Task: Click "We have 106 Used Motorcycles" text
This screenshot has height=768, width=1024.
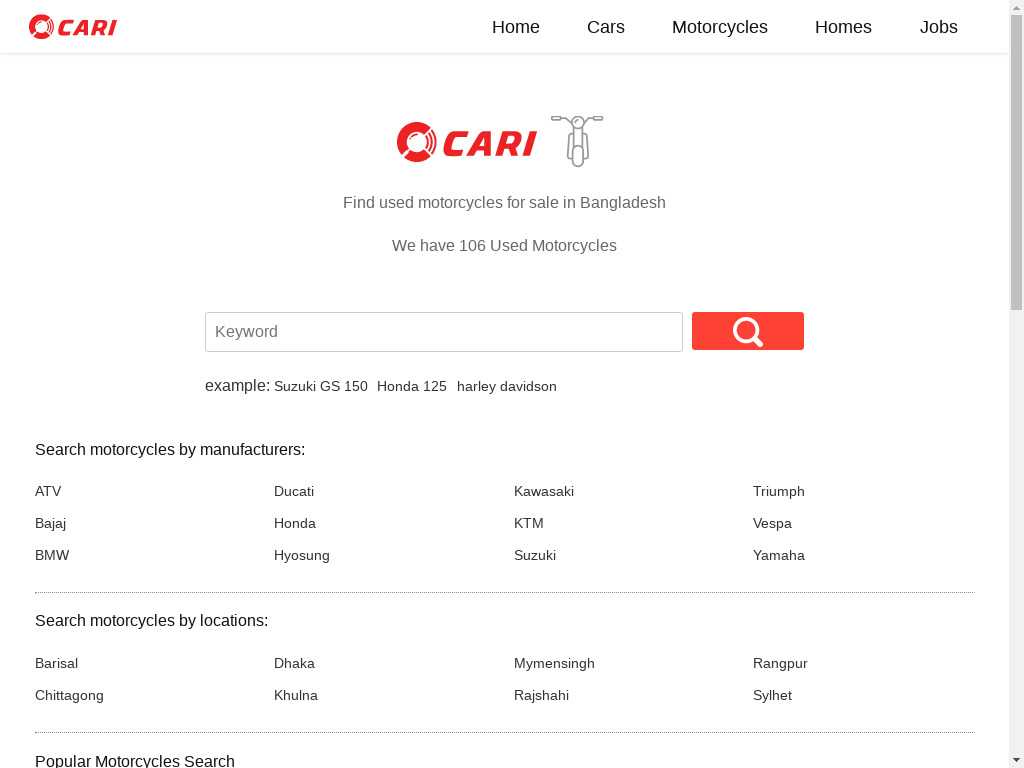Action: click(x=504, y=246)
